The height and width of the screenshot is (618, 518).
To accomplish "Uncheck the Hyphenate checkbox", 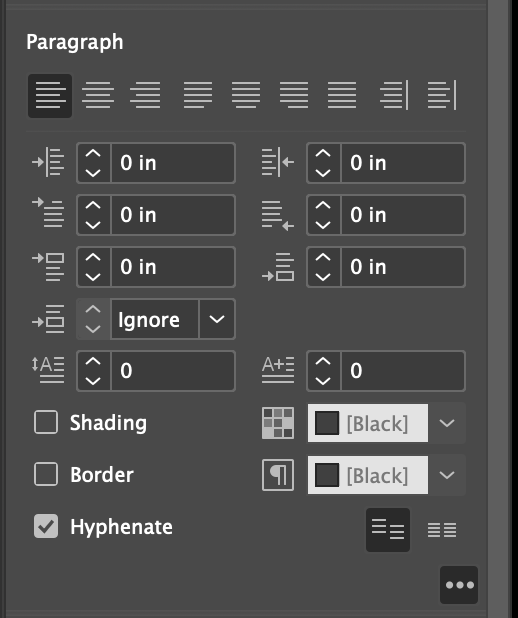I will tap(46, 526).
